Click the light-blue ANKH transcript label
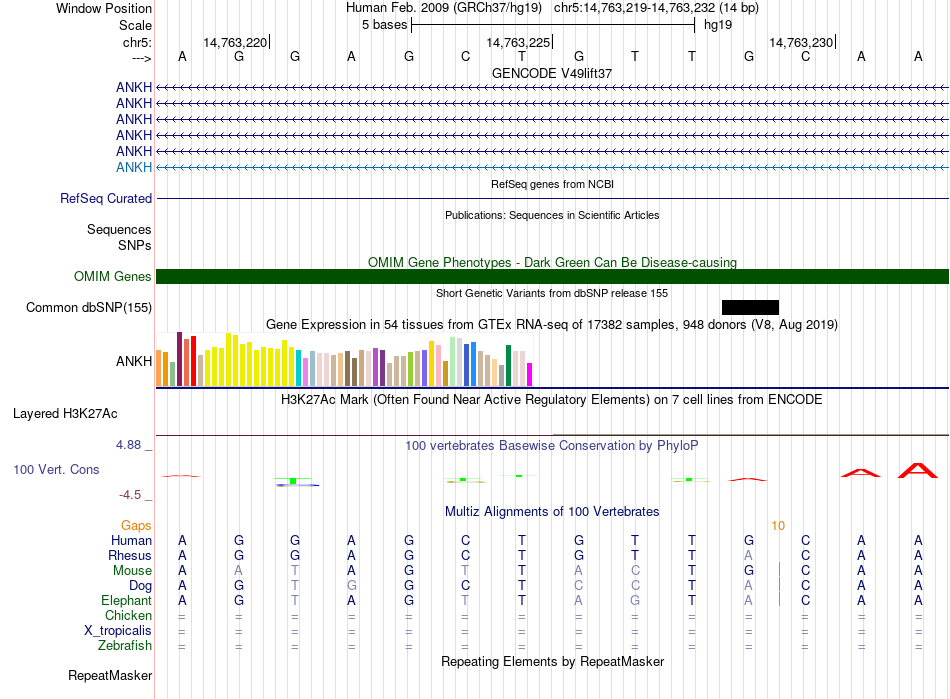The image size is (950, 699). coord(134,167)
